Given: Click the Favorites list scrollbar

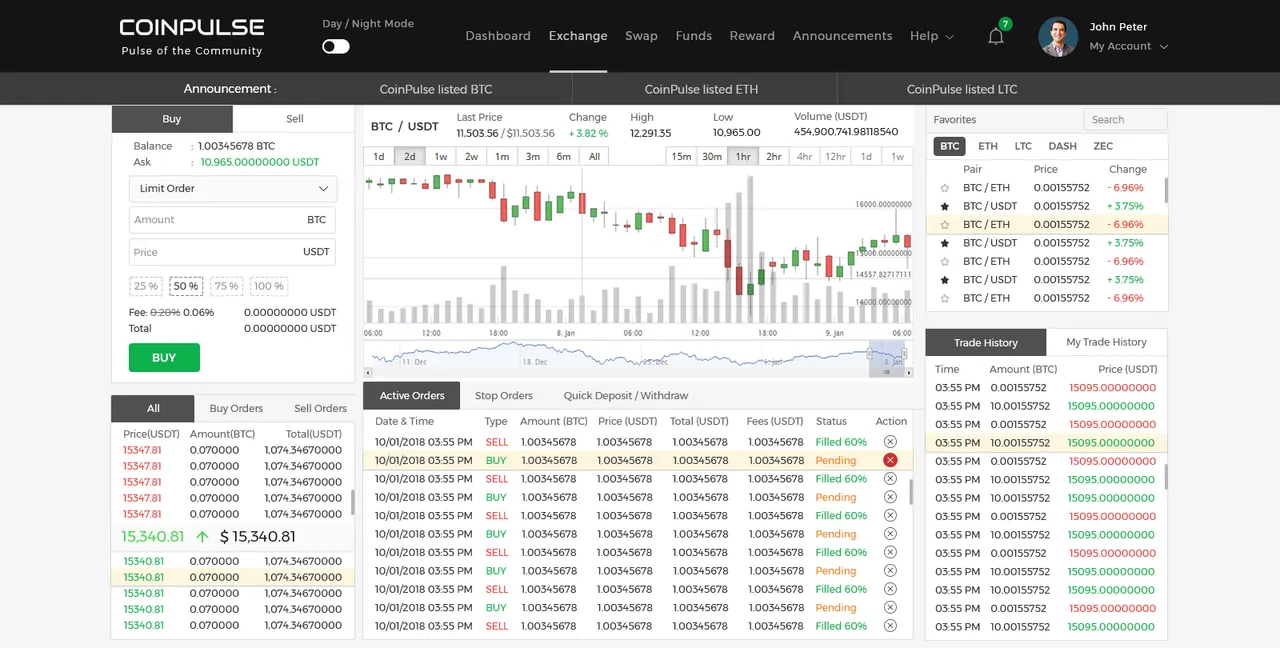Looking at the screenshot, I should point(1166,190).
